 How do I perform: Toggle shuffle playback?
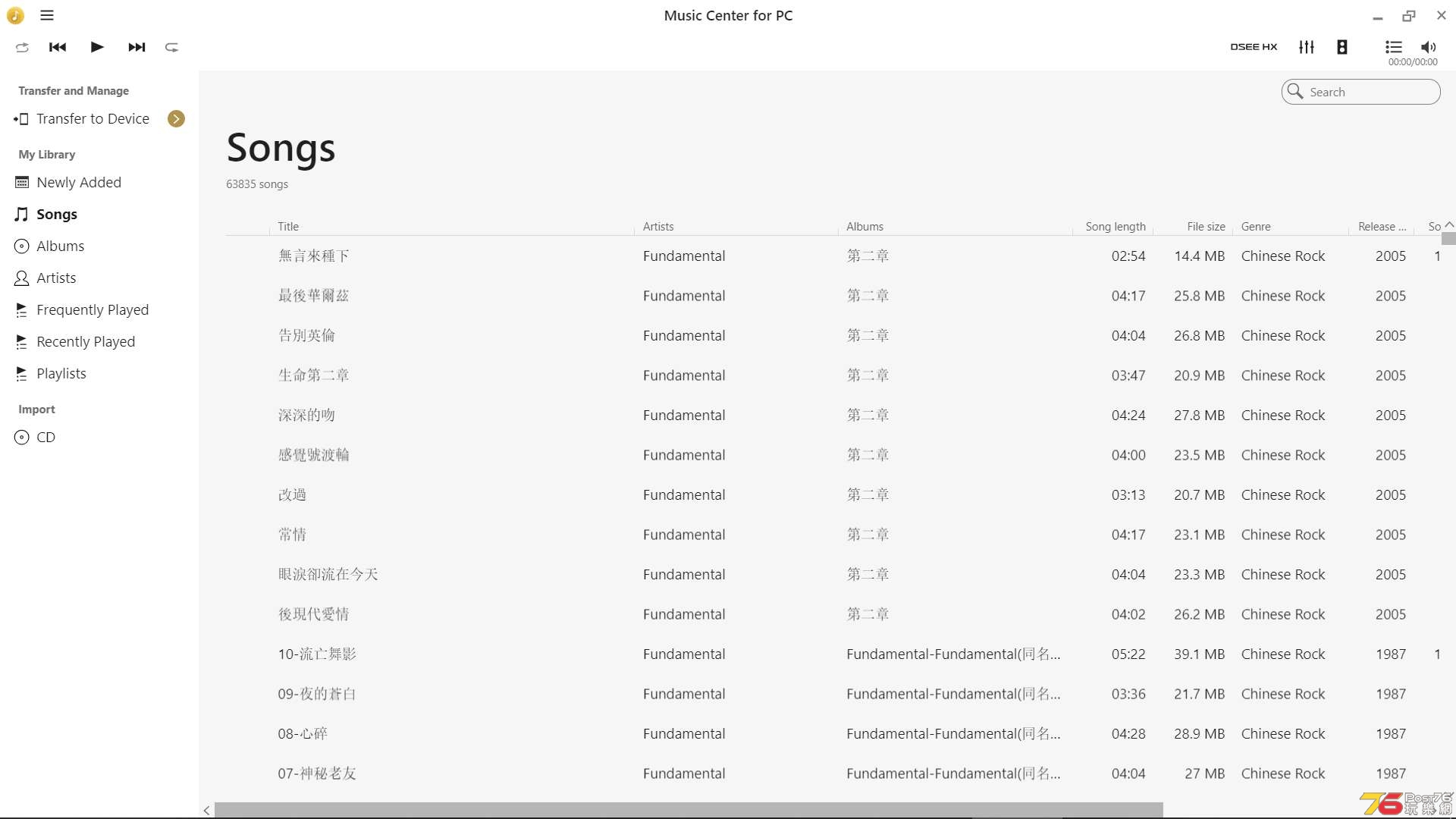click(22, 47)
